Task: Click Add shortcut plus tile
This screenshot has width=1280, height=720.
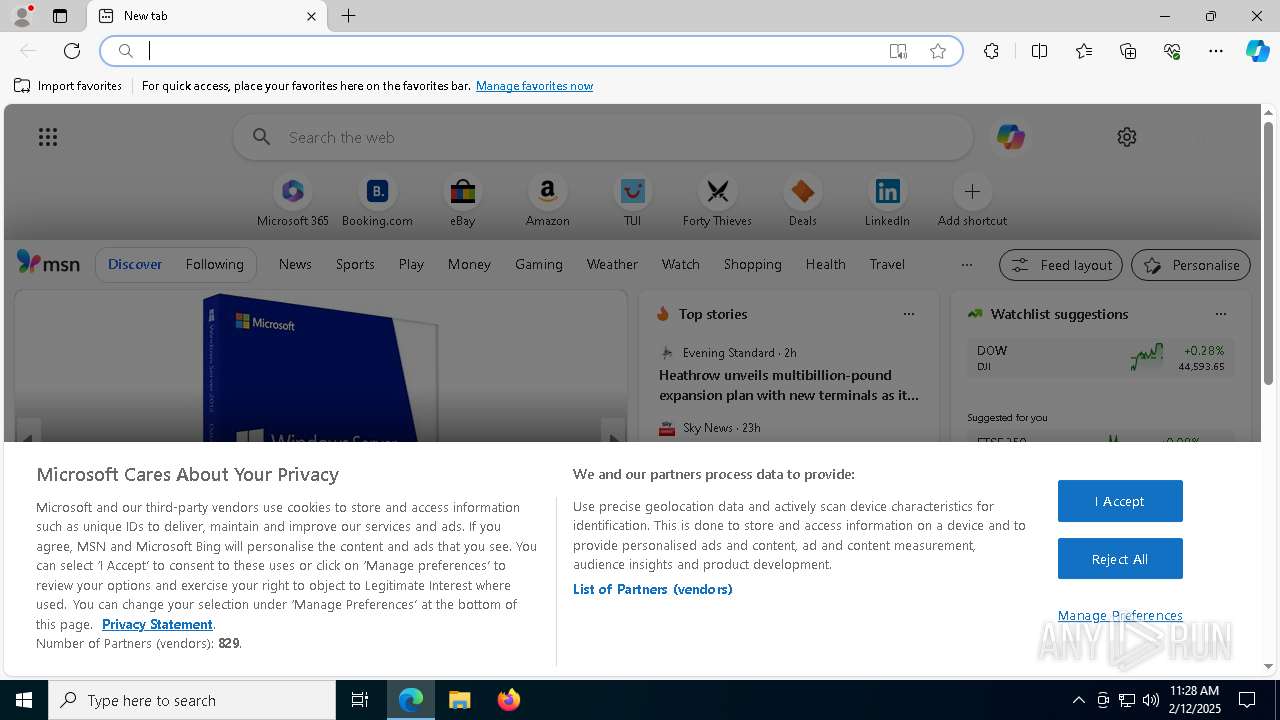Action: point(972,201)
